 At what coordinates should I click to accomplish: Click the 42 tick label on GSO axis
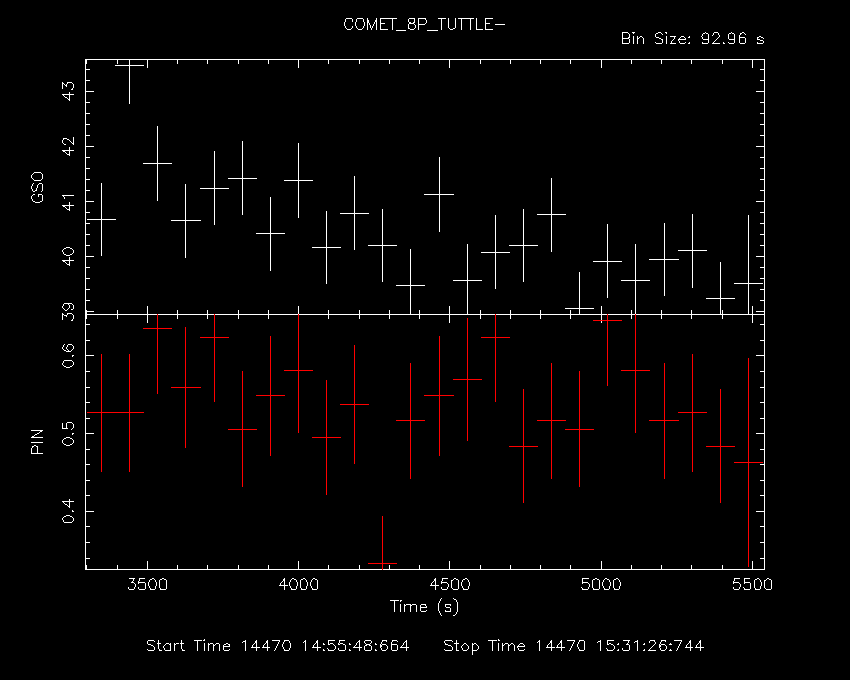(x=69, y=146)
